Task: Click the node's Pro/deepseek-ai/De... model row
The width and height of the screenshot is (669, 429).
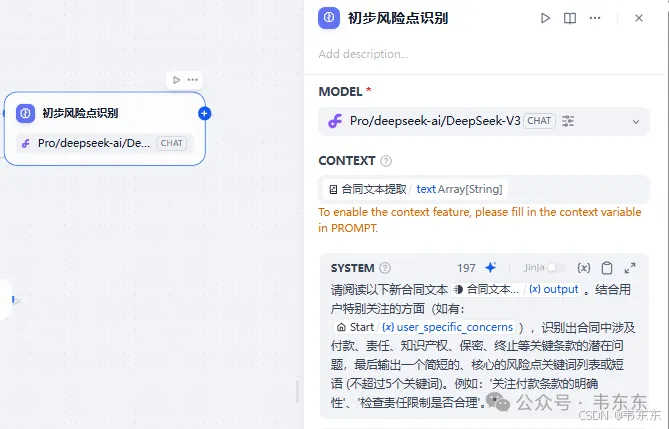Action: (x=105, y=143)
